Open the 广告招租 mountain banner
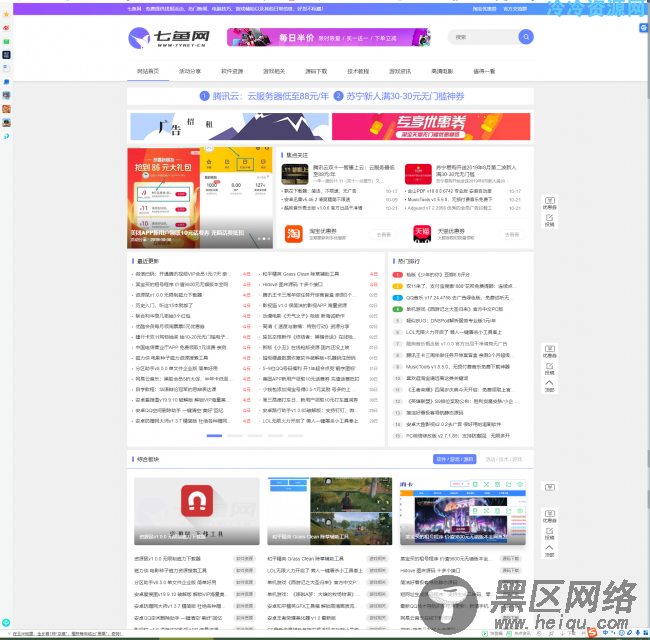650x640 pixels. [x=229, y=126]
